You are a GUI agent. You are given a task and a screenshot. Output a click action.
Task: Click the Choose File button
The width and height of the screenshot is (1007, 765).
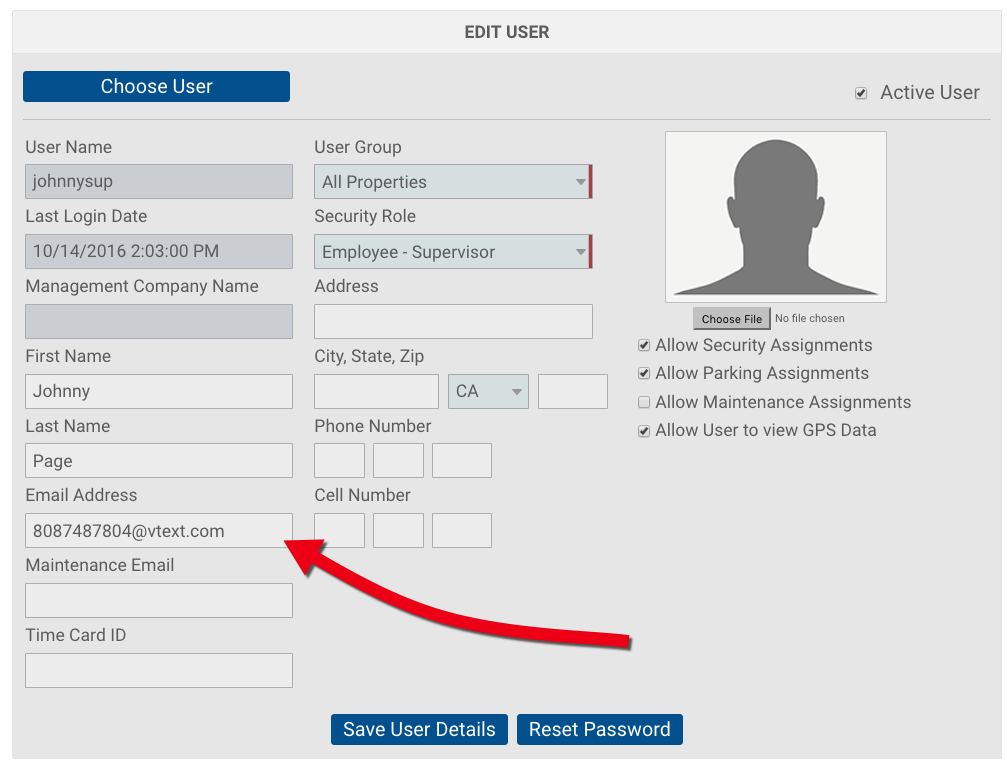(731, 319)
